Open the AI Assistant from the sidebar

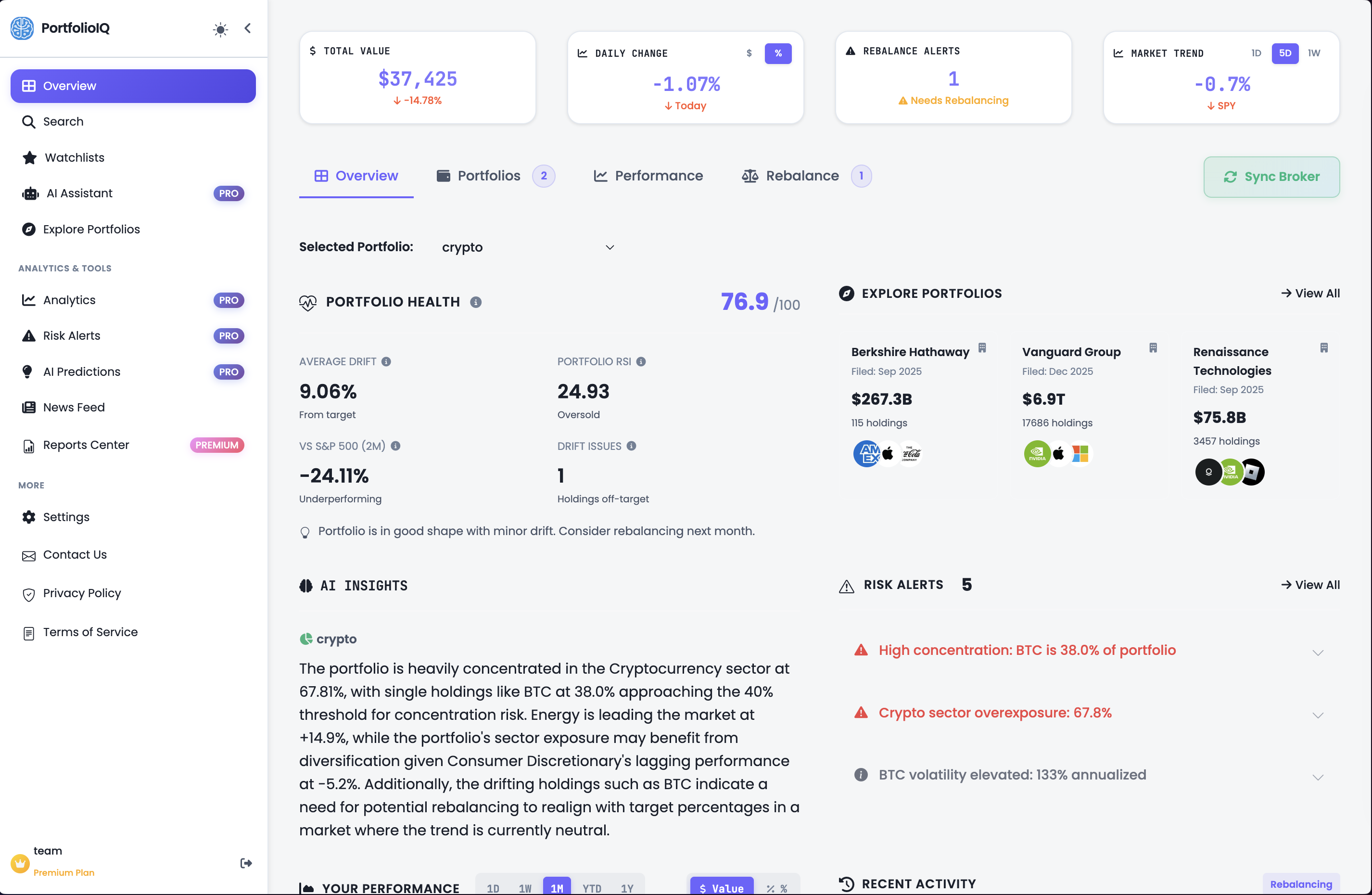pyautogui.click(x=77, y=193)
